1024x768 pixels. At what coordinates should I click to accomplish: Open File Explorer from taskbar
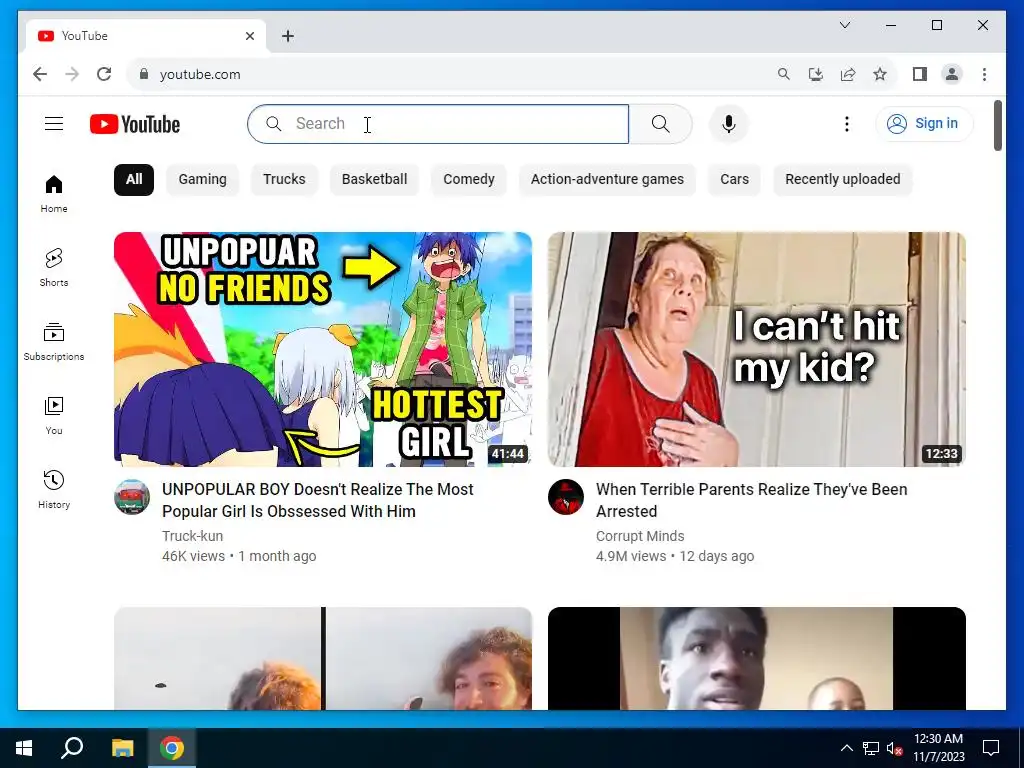(122, 748)
